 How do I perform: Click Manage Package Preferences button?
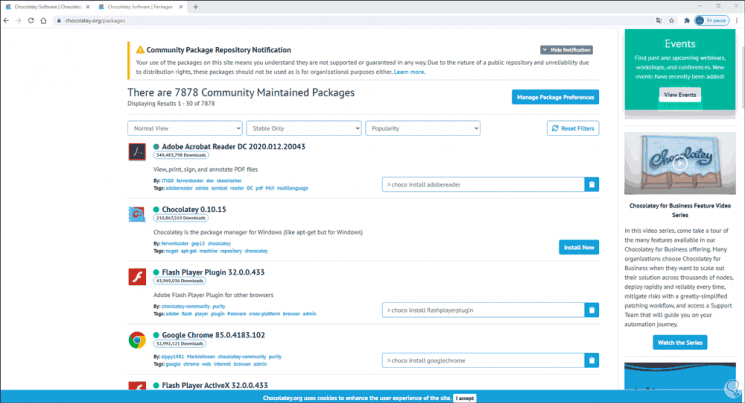coord(555,97)
